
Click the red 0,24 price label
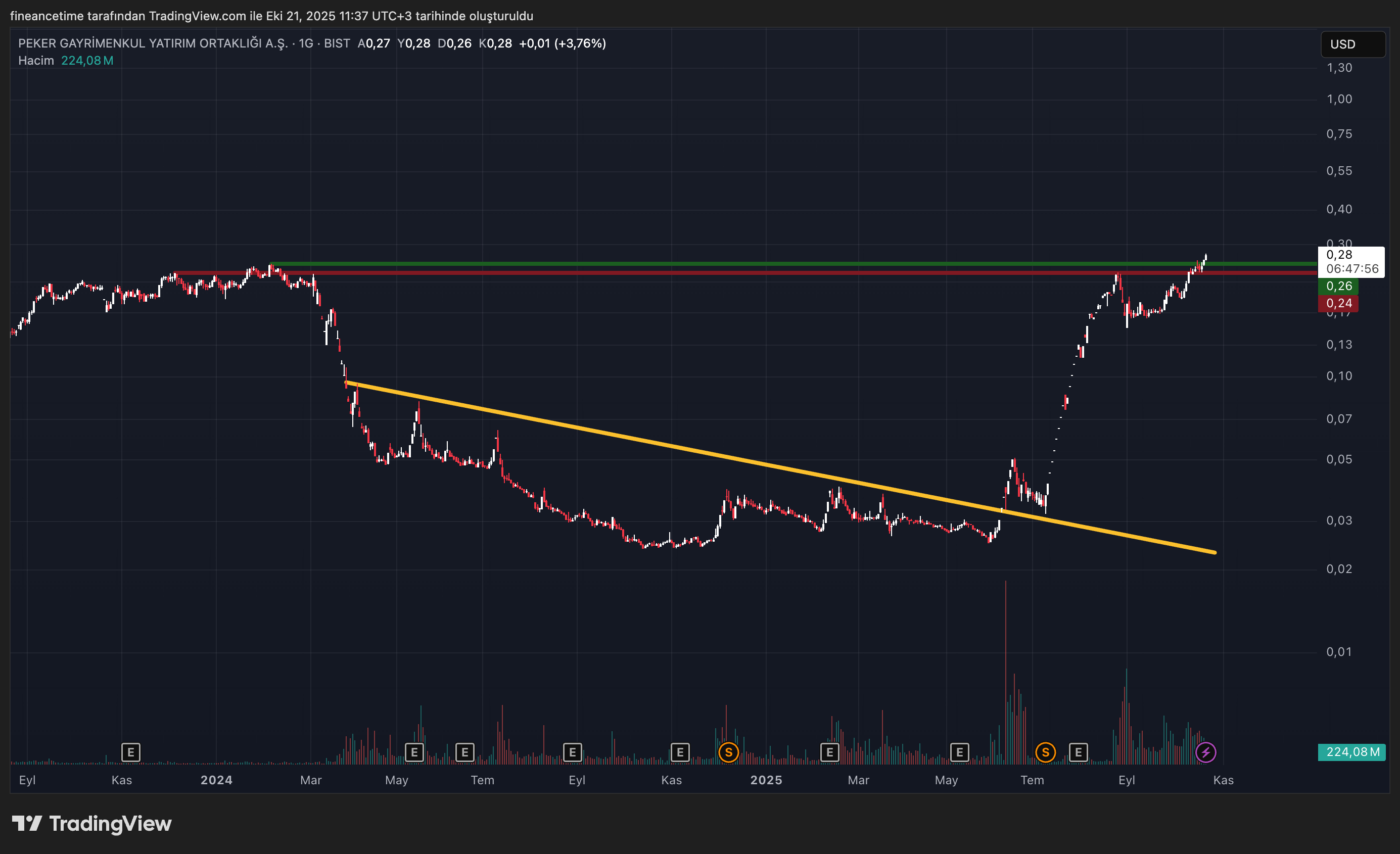(x=1338, y=303)
